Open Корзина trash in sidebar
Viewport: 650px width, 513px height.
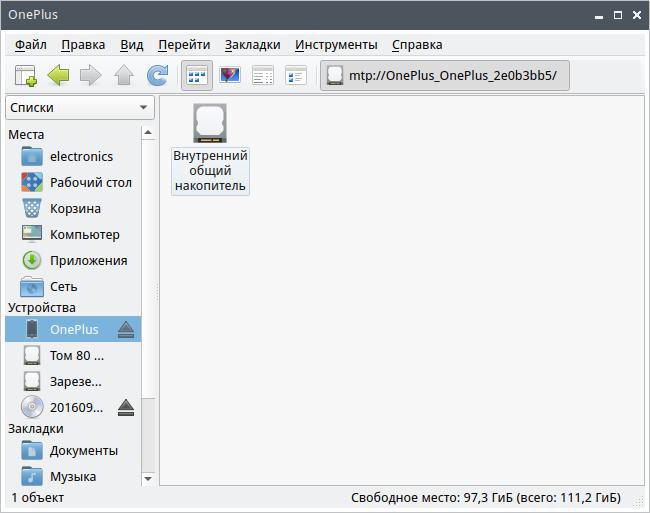point(73,209)
